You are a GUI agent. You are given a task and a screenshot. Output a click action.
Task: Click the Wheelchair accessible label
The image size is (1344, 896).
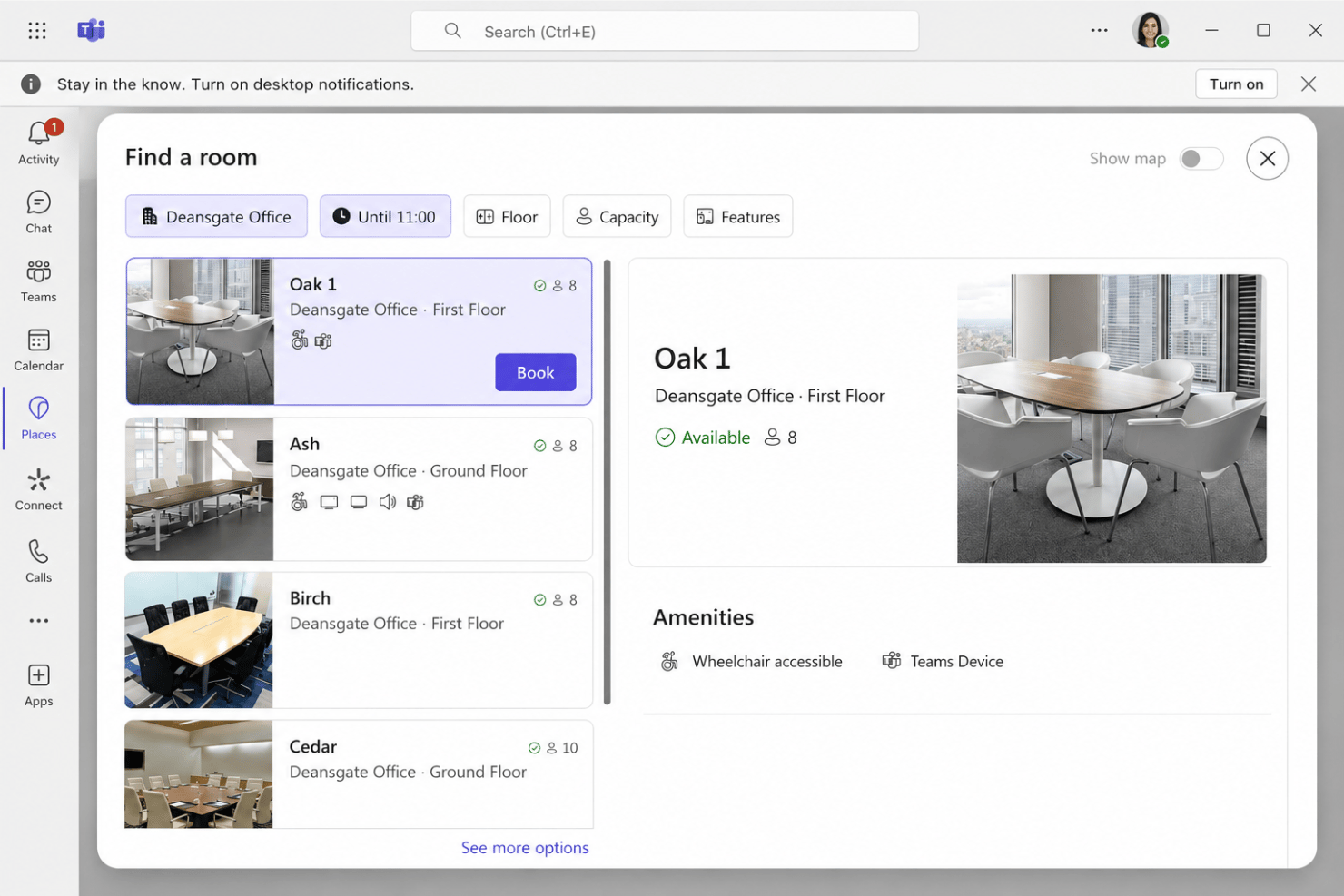coord(767,662)
